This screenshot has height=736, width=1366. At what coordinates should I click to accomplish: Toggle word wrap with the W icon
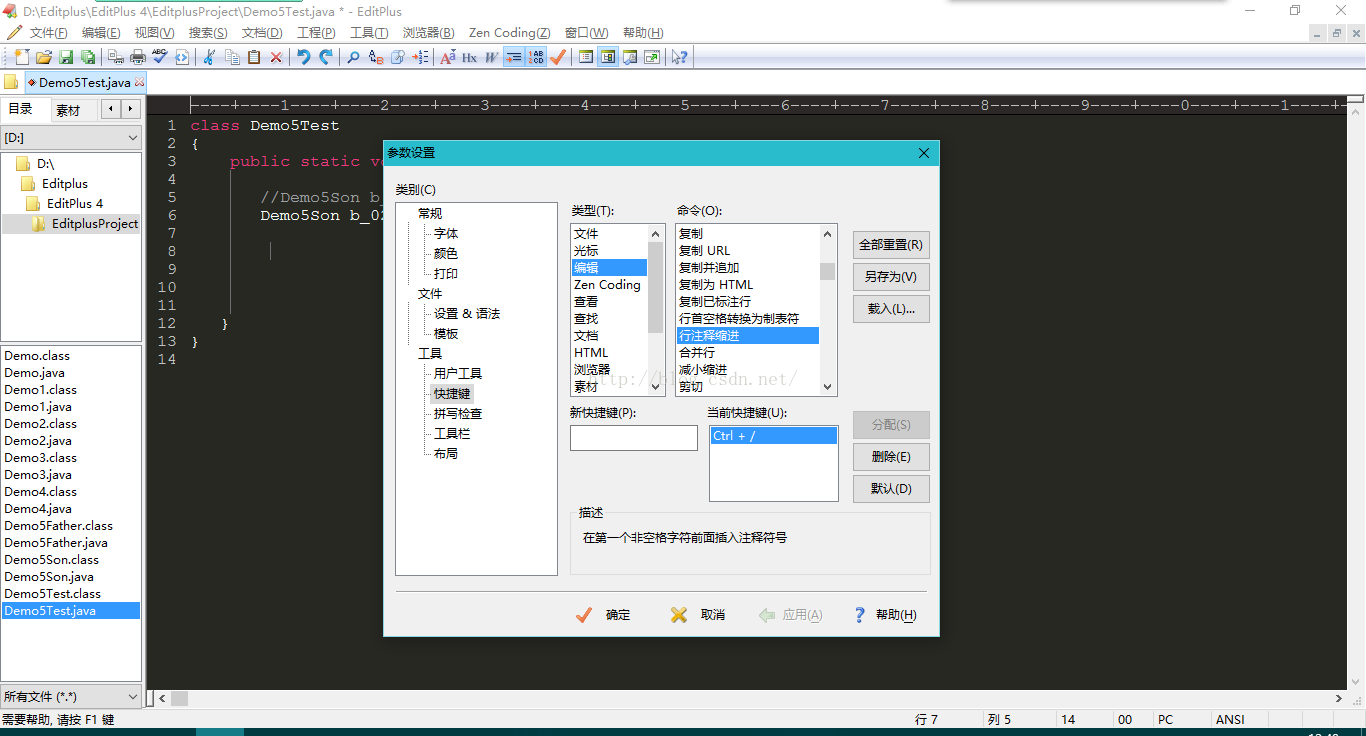click(491, 57)
